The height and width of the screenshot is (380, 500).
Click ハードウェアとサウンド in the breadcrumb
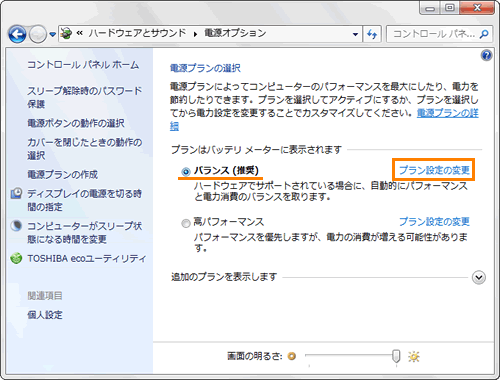pos(137,33)
